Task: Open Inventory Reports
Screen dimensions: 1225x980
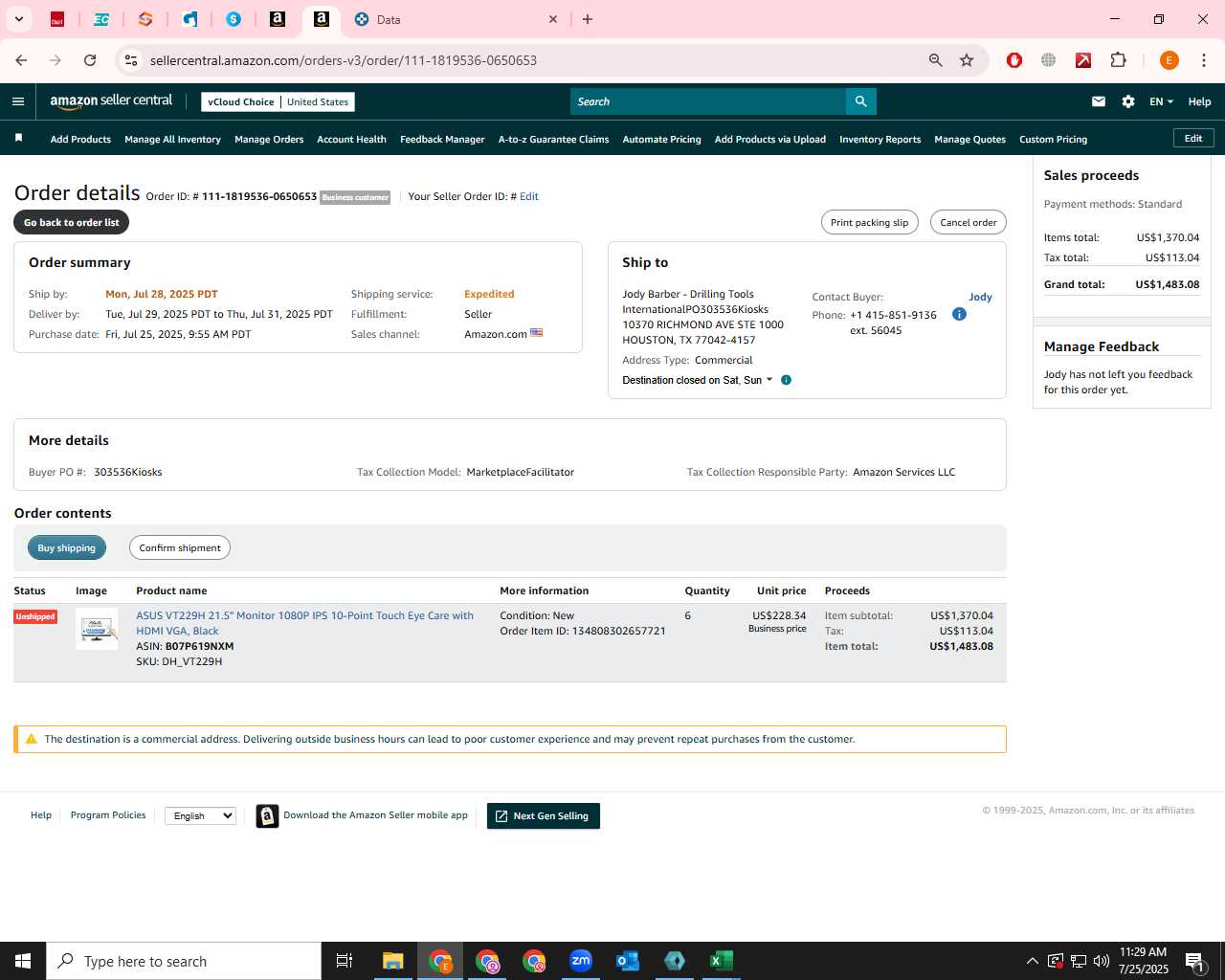Action: (880, 139)
